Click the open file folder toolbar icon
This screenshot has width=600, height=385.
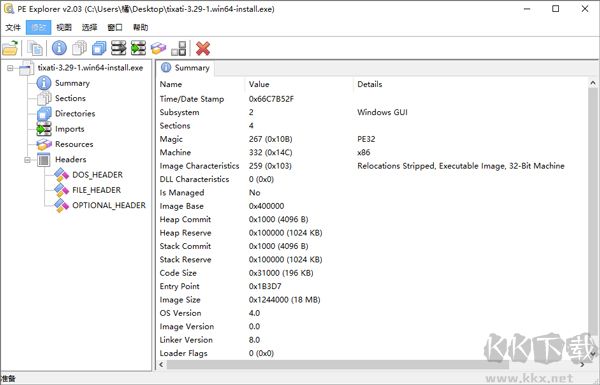pos(10,48)
